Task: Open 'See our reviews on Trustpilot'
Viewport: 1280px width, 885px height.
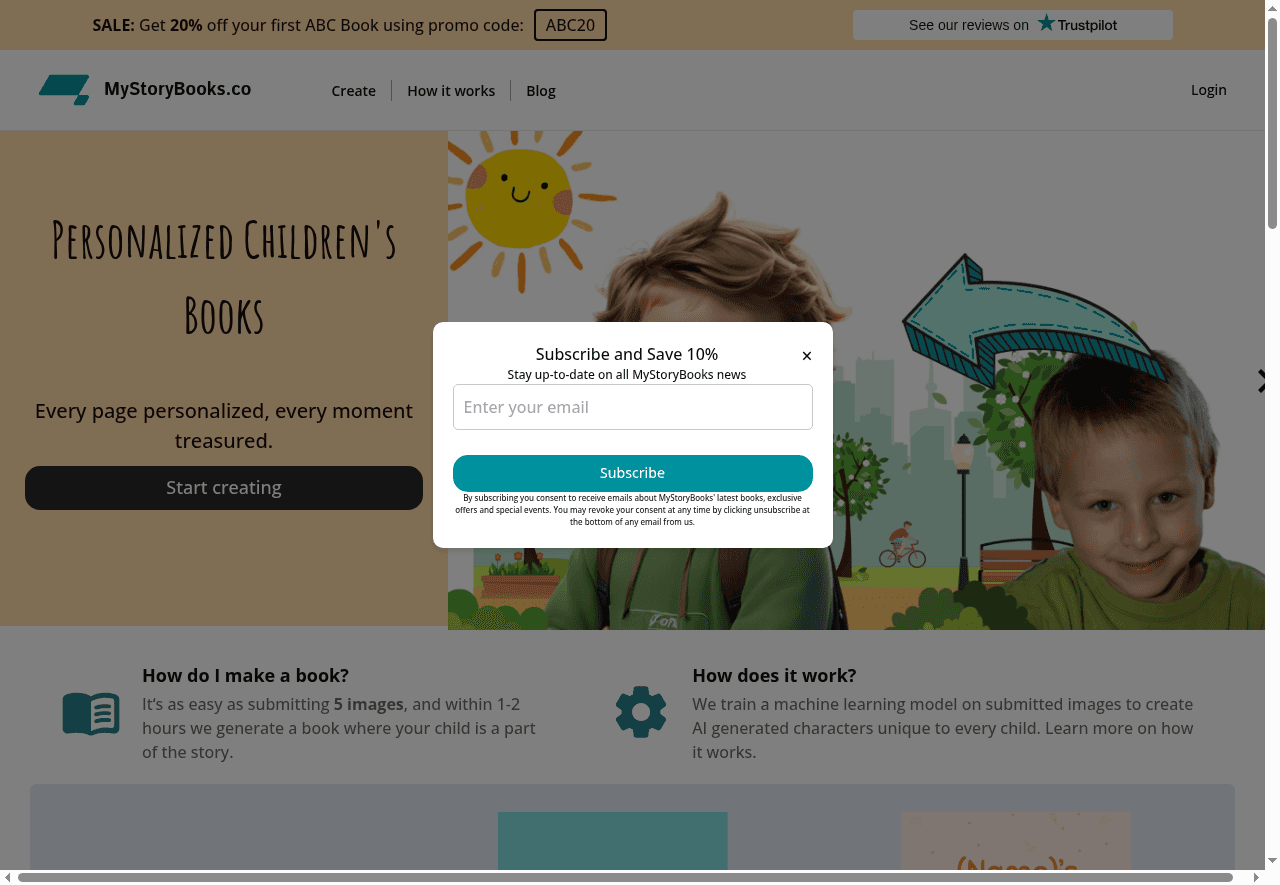Action: (x=1012, y=24)
